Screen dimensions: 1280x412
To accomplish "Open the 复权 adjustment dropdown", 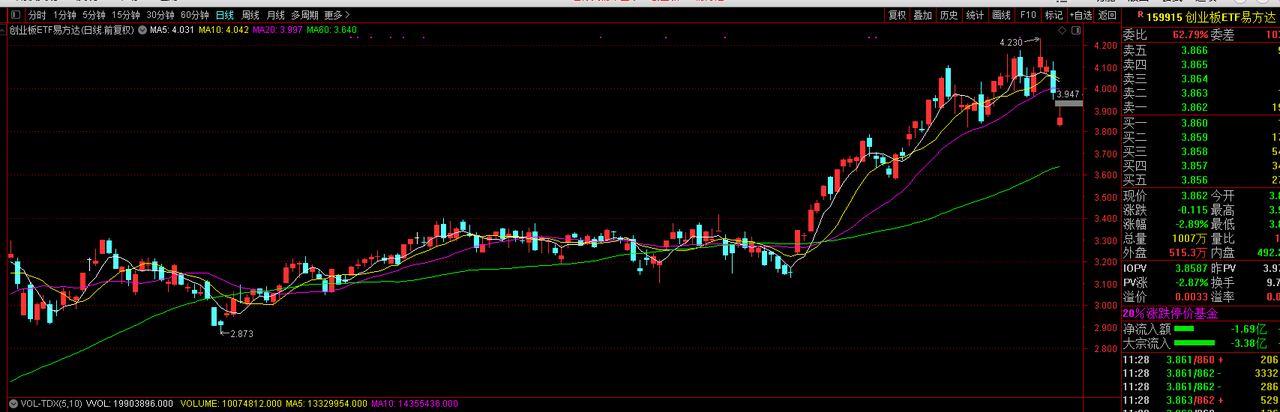I will [x=897, y=15].
